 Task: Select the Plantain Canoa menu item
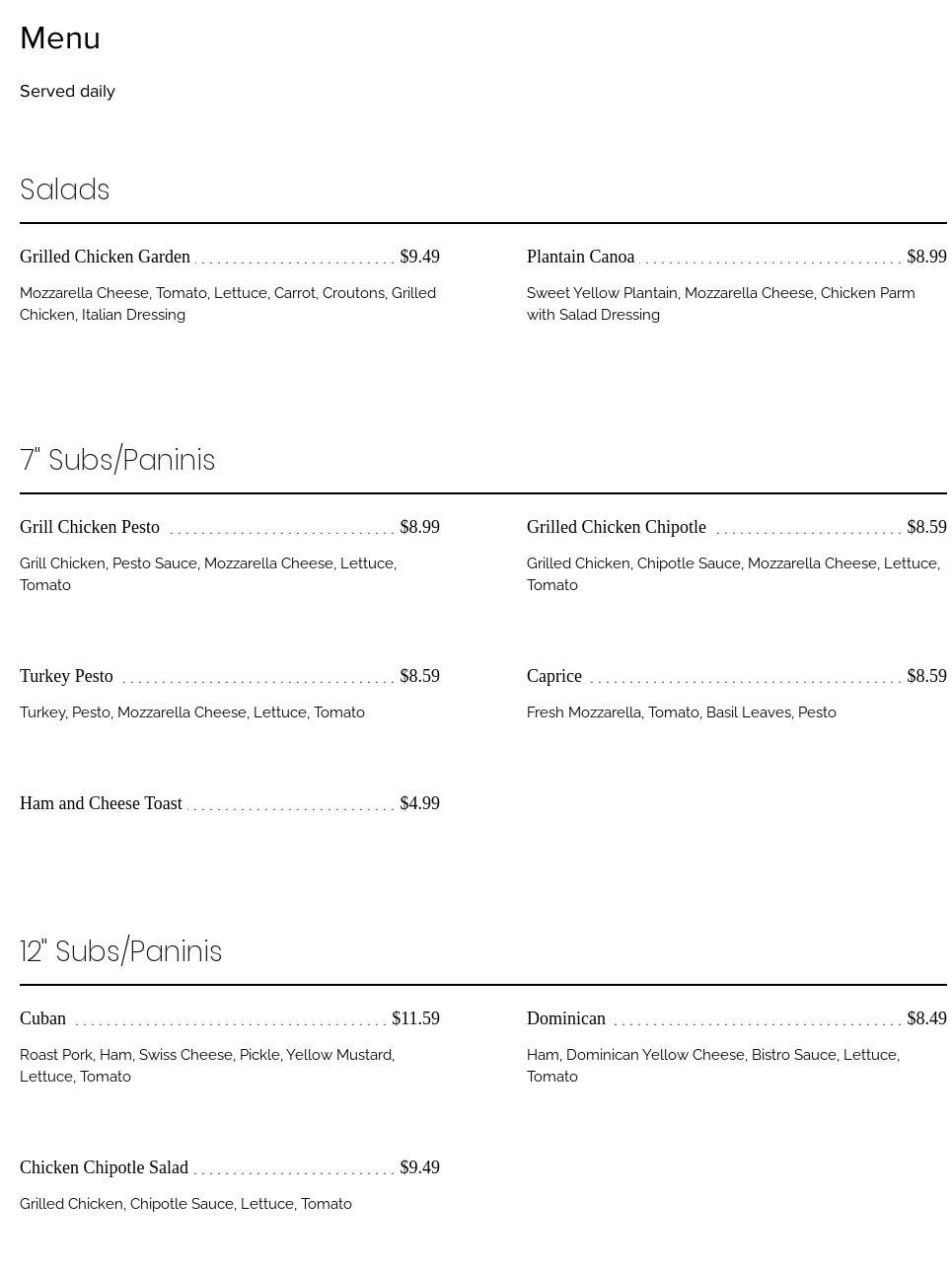pyautogui.click(x=580, y=257)
